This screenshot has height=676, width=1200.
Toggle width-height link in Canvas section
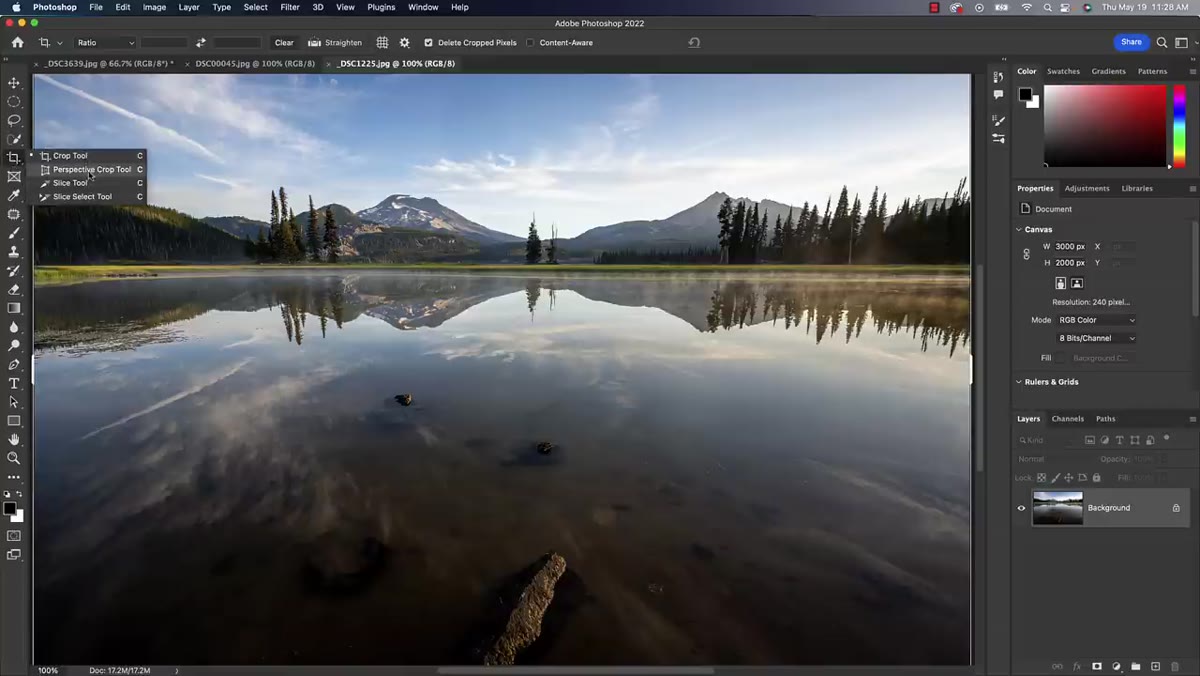coord(1026,255)
